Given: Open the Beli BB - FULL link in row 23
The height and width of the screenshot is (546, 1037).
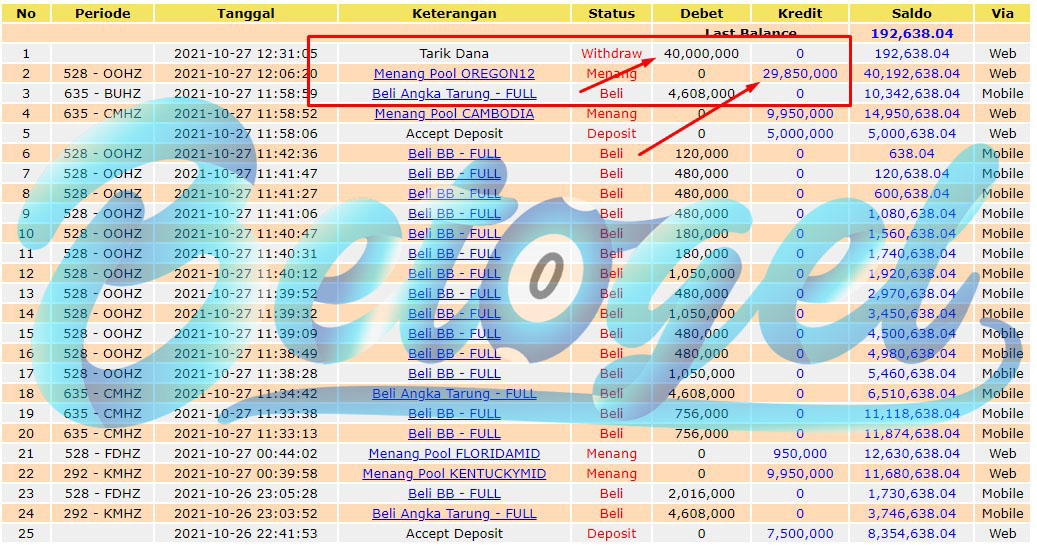Looking at the screenshot, I should [x=454, y=494].
